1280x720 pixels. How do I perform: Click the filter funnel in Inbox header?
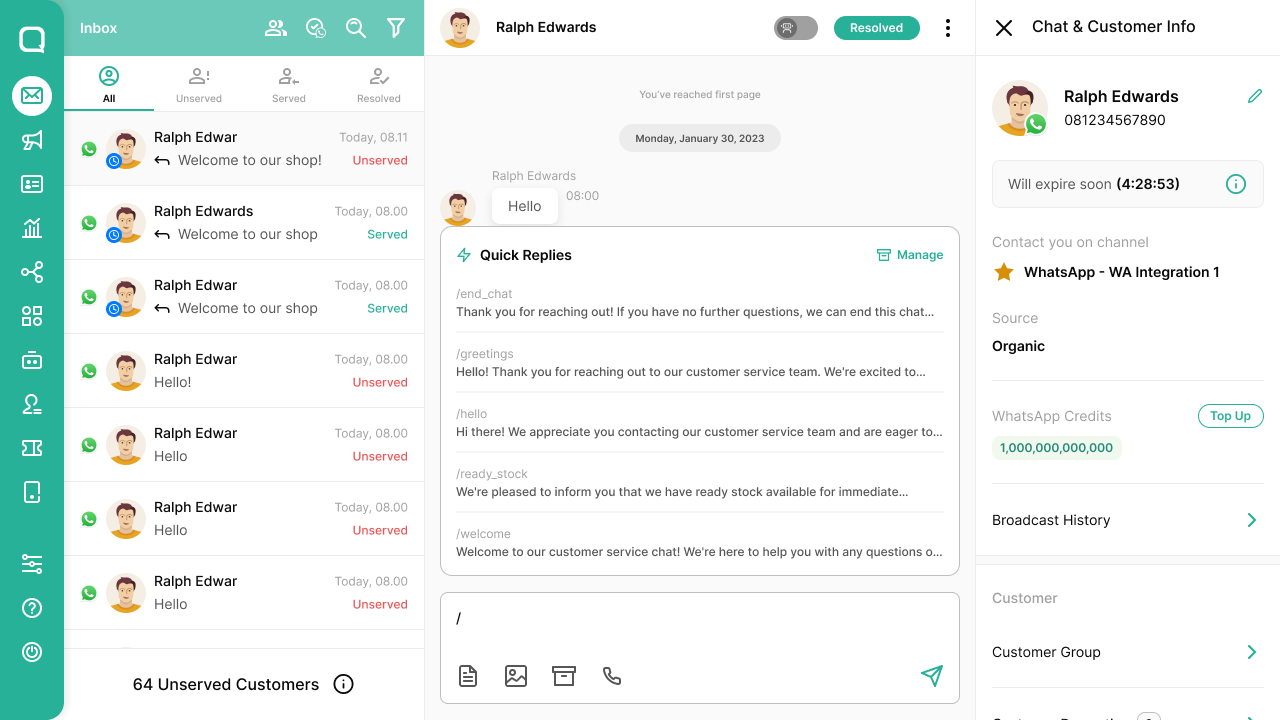point(396,28)
